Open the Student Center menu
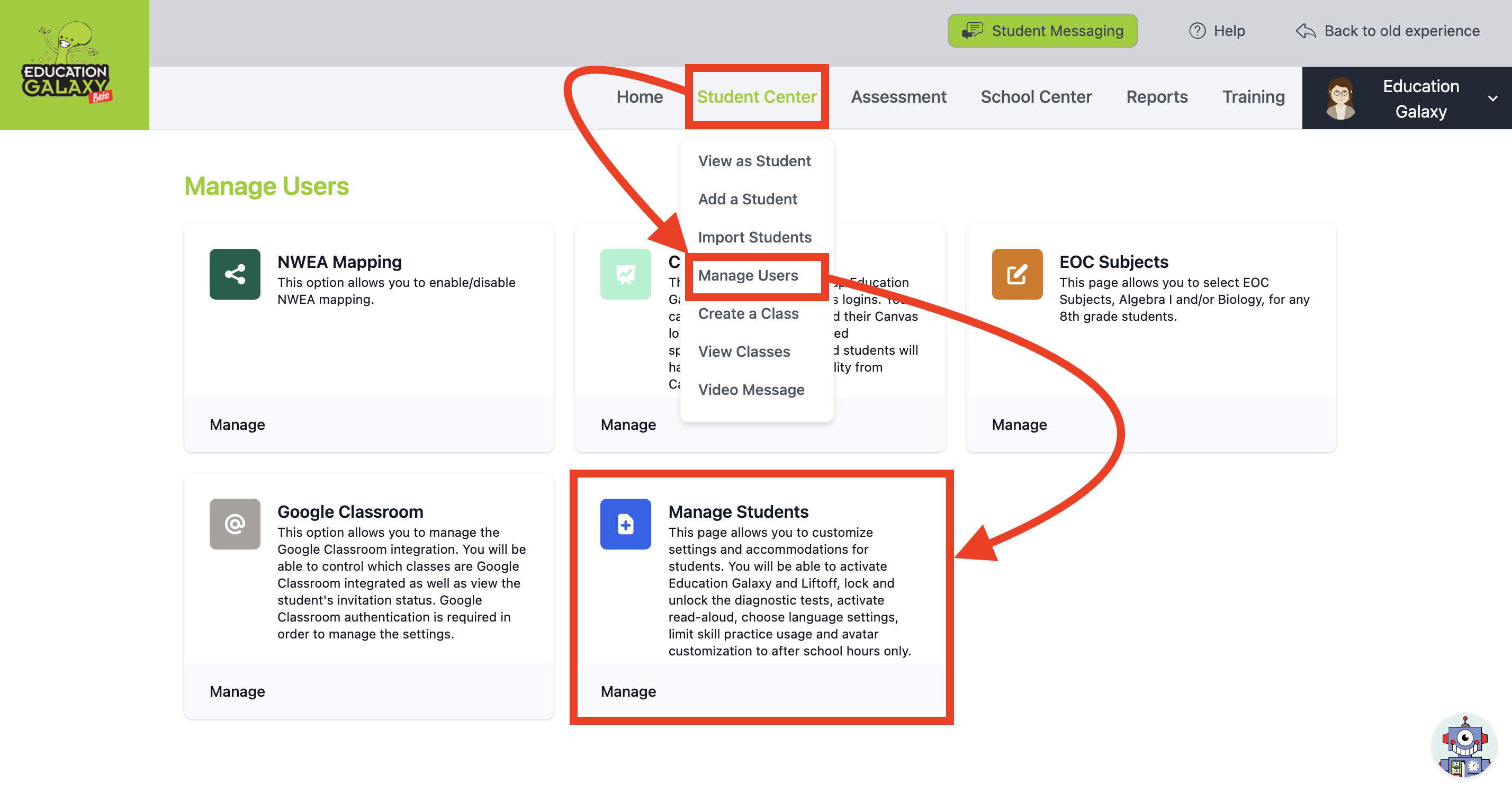The width and height of the screenshot is (1512, 792). 757,97
